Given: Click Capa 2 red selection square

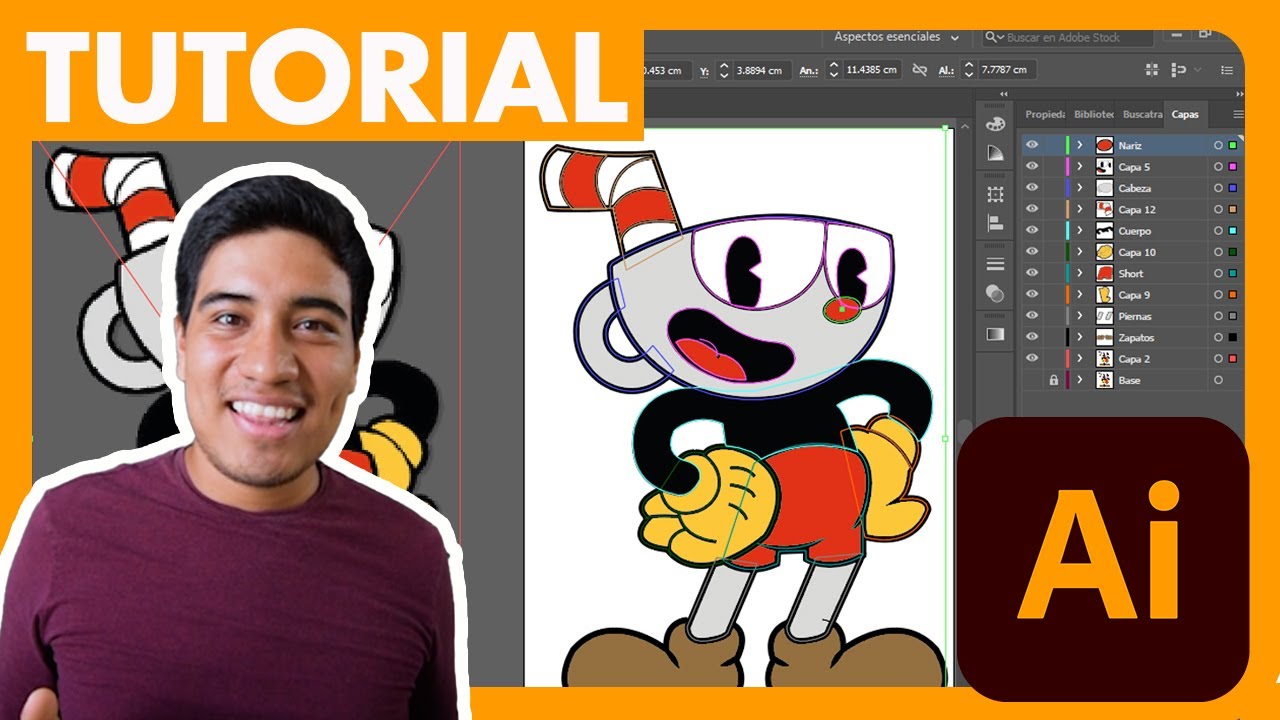Looking at the screenshot, I should [x=1233, y=359].
